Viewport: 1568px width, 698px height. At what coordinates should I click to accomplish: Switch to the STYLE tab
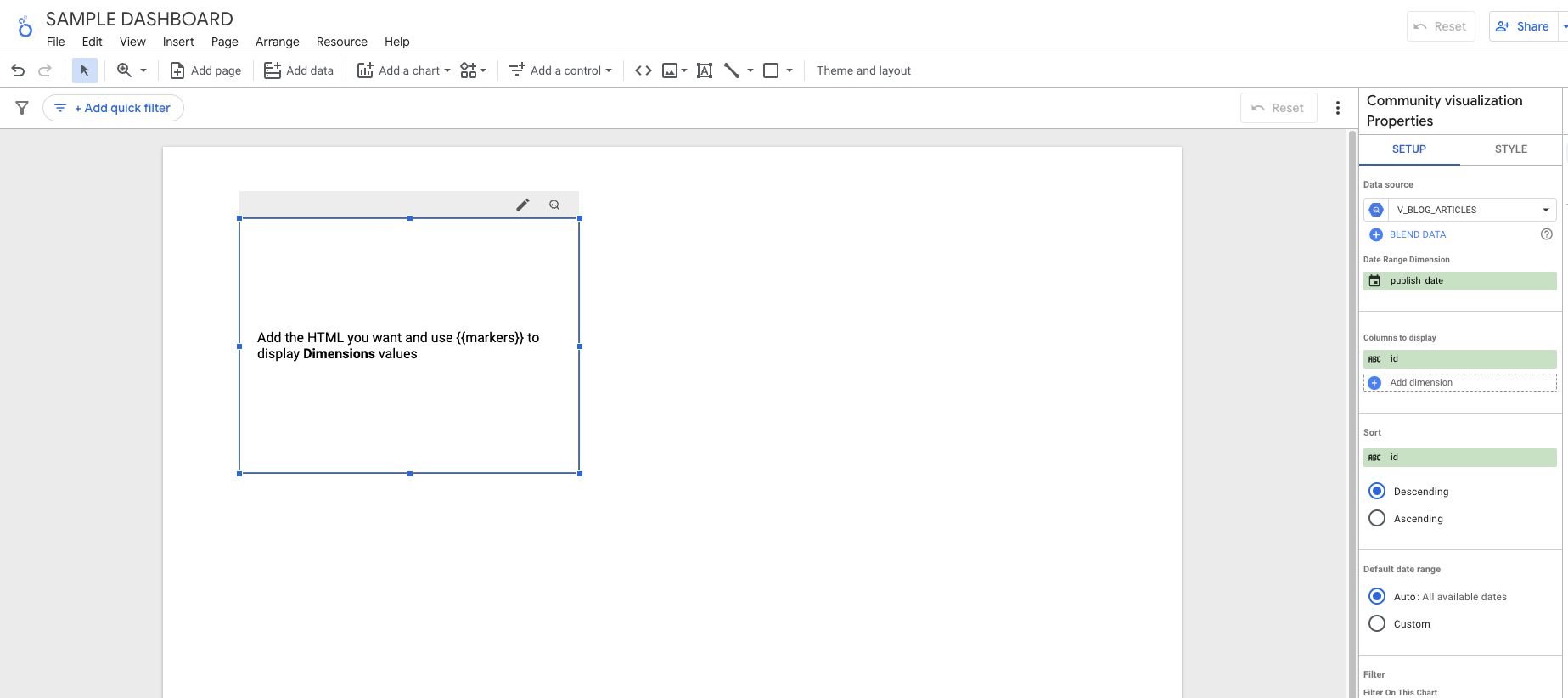click(x=1510, y=149)
